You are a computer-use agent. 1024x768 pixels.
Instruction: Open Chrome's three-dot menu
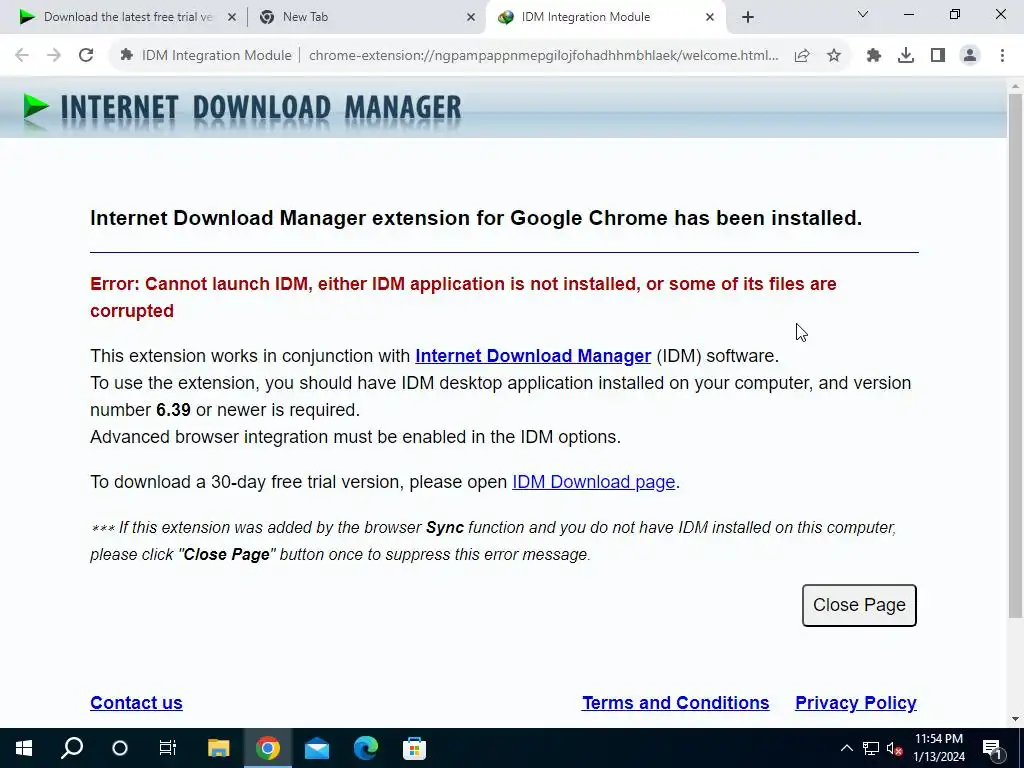1002,56
